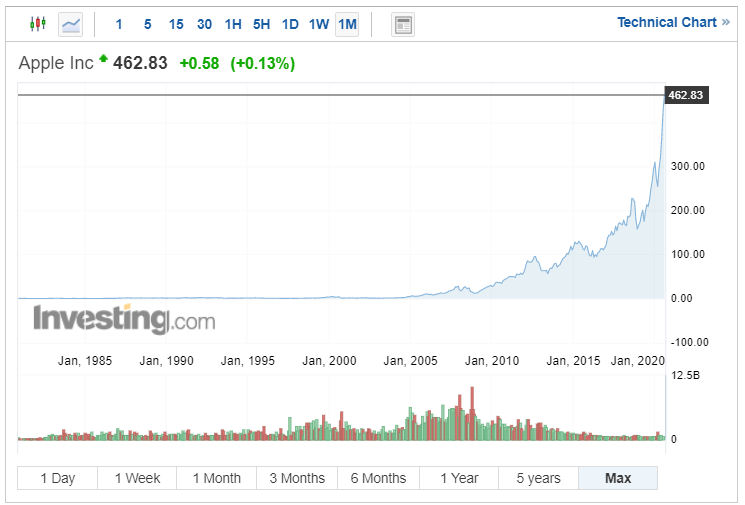Pick the 3 Months range
The image size is (745, 505).
(297, 478)
